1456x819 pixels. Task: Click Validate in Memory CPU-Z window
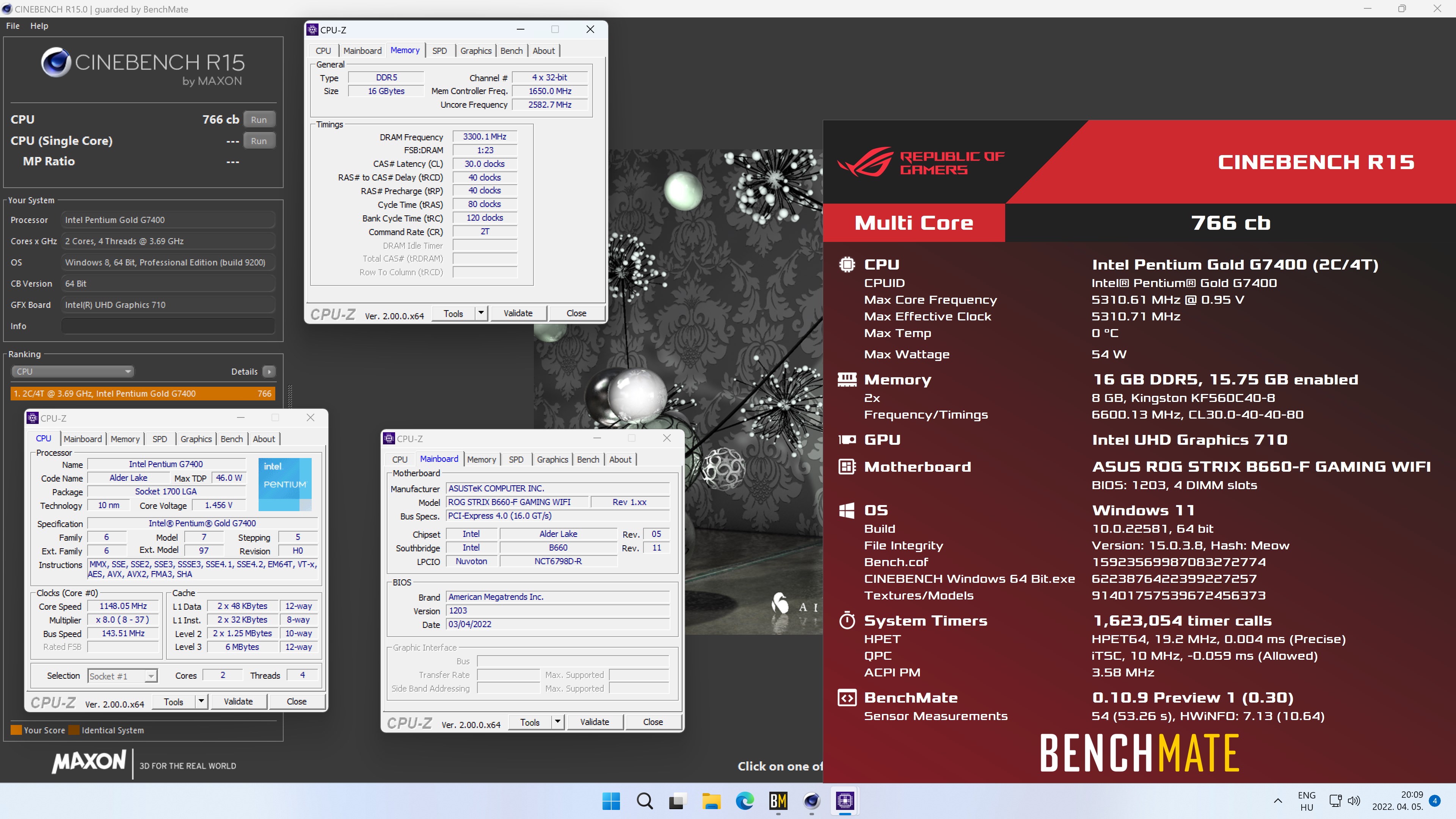point(518,313)
